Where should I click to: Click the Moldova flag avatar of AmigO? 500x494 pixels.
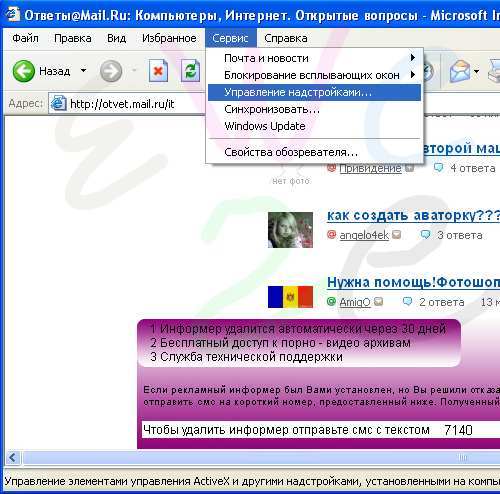point(290,297)
